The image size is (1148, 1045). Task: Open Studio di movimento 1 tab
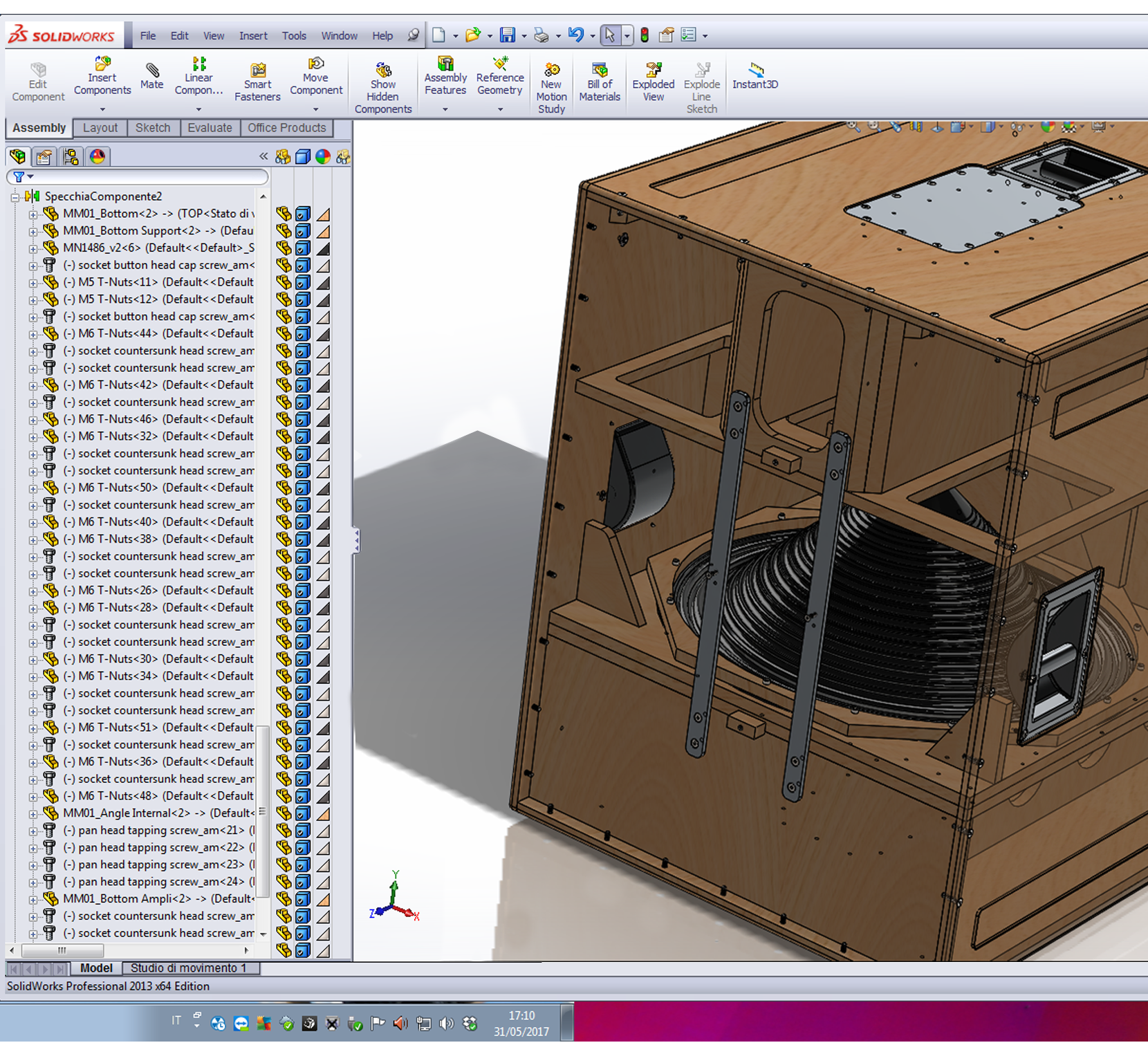191,968
